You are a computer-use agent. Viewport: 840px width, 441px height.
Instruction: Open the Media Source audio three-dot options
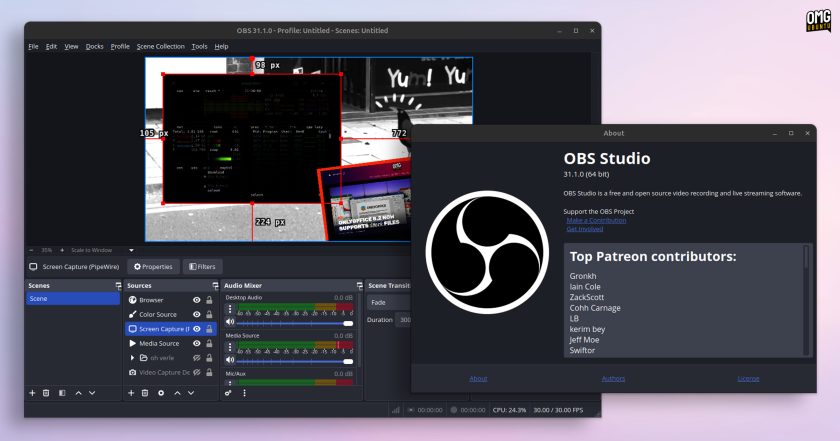coord(230,347)
